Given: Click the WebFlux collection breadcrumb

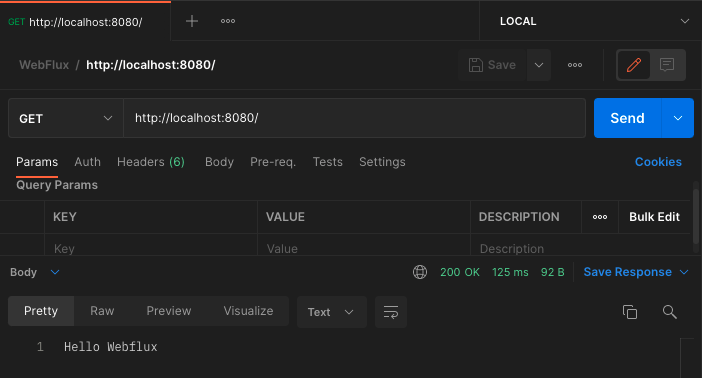Looking at the screenshot, I should [44, 65].
